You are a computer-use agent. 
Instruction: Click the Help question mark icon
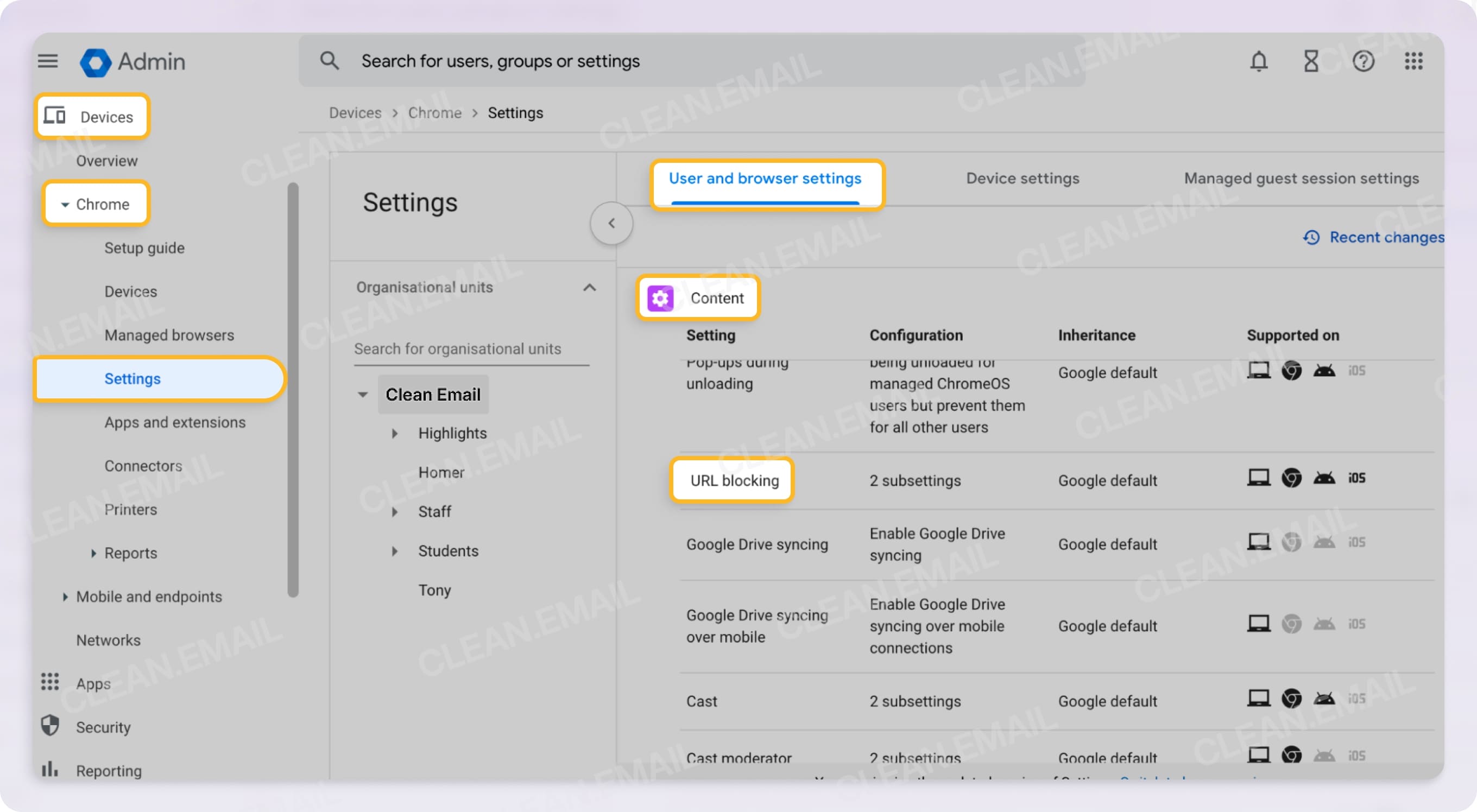(1365, 61)
